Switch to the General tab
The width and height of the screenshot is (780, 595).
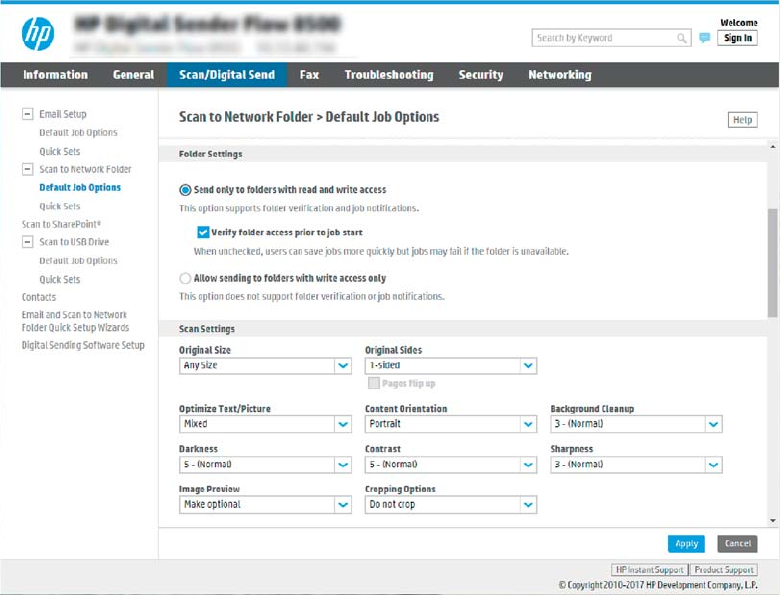133,75
